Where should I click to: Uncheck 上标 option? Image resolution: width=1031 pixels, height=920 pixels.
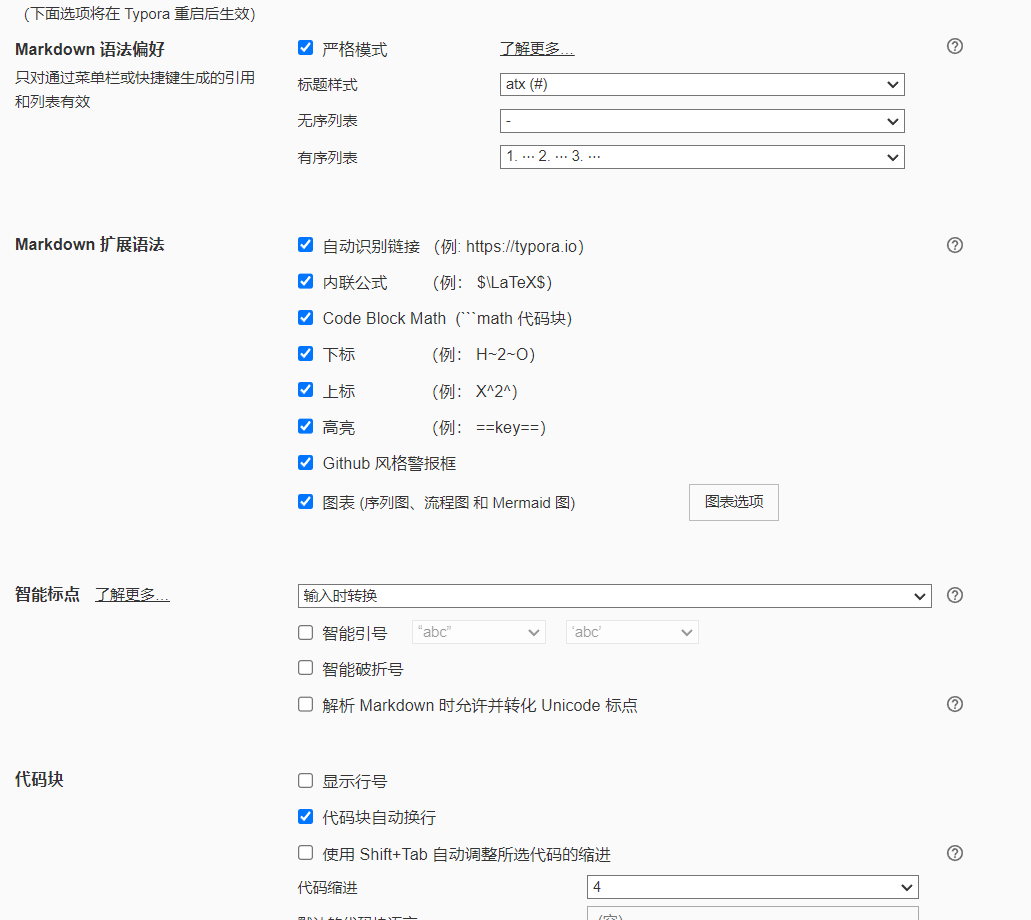point(305,389)
